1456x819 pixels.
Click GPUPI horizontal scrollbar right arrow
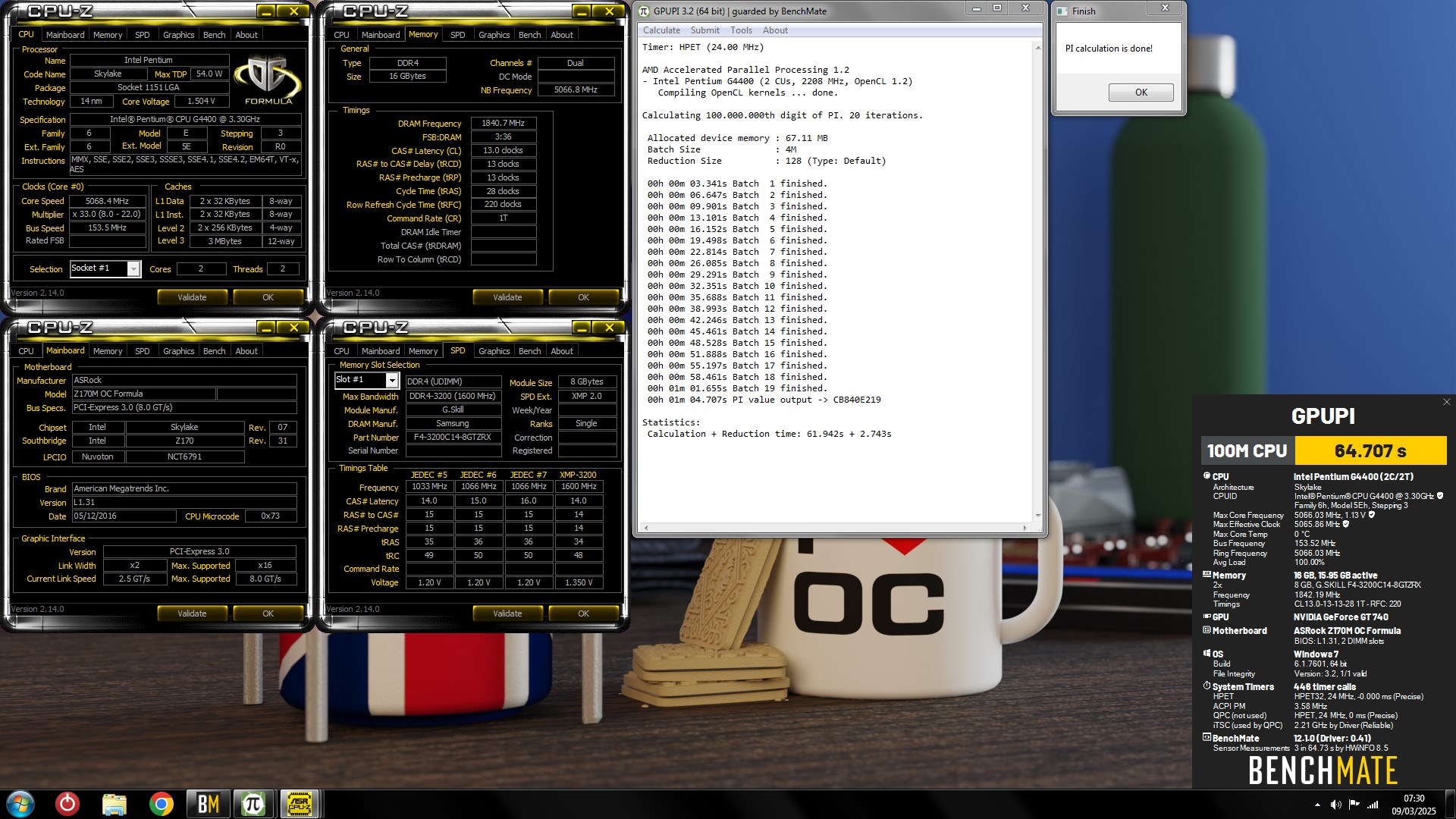pyautogui.click(x=1025, y=527)
